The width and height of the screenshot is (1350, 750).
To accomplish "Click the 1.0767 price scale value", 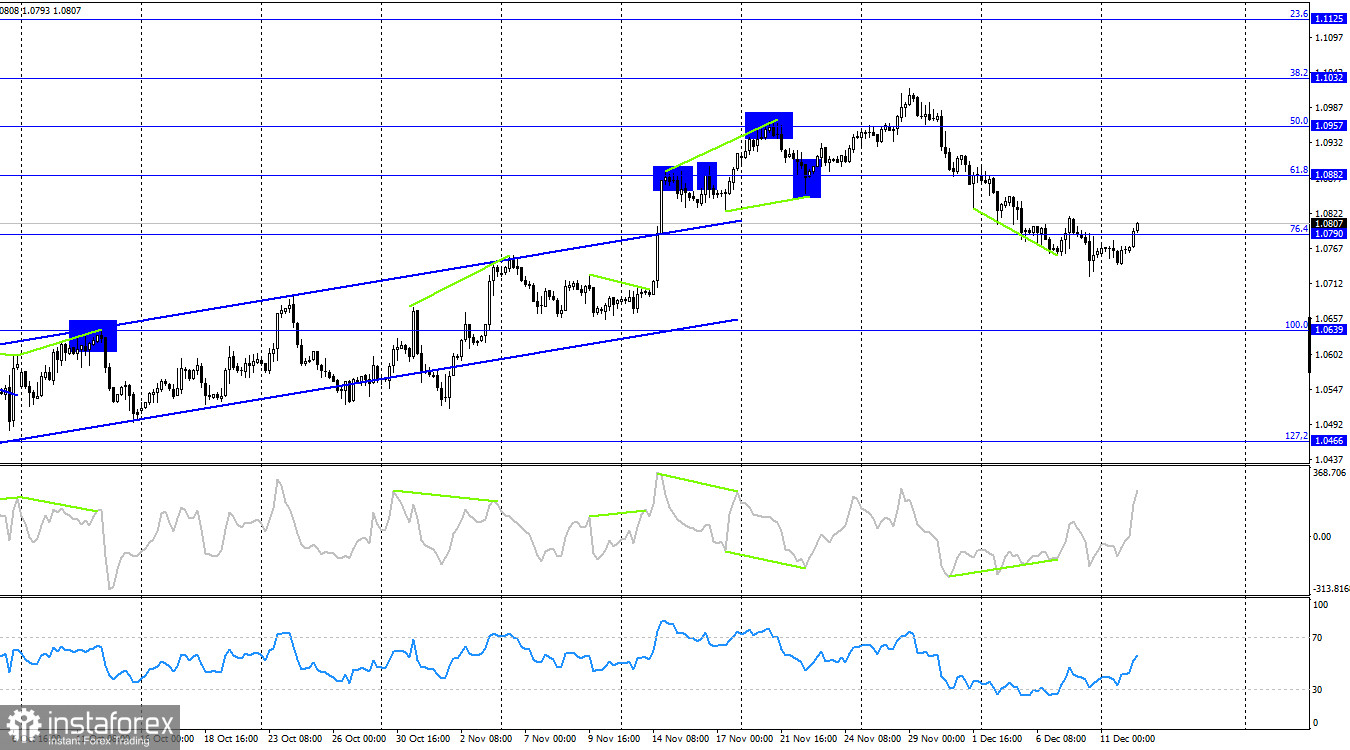I will click(x=1331, y=249).
